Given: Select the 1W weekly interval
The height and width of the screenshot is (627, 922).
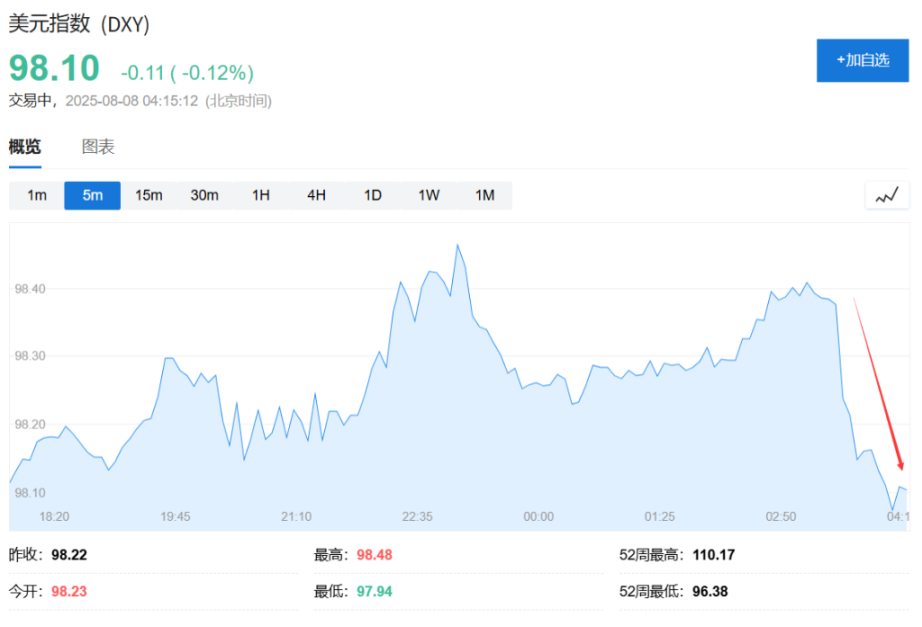Looking at the screenshot, I should 429,196.
